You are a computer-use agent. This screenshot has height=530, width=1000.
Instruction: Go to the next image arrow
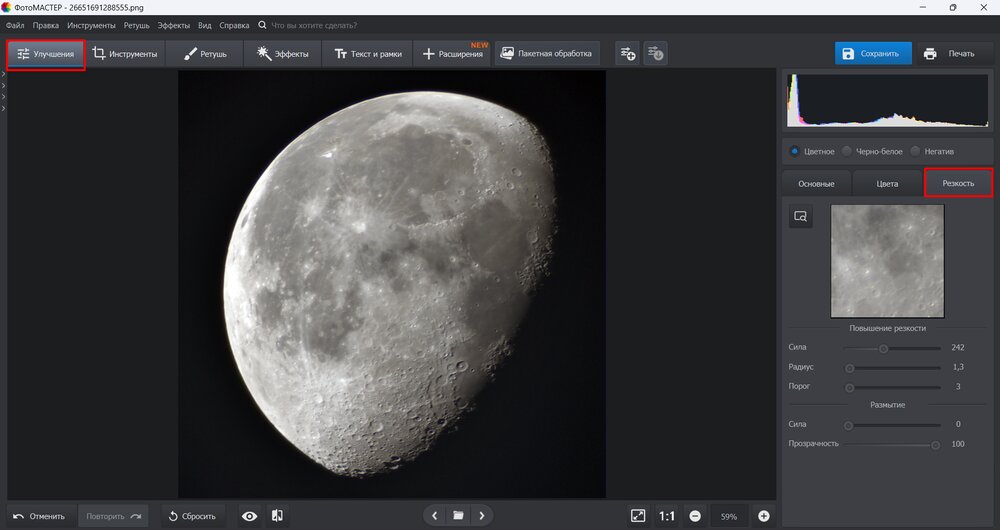pyautogui.click(x=482, y=516)
